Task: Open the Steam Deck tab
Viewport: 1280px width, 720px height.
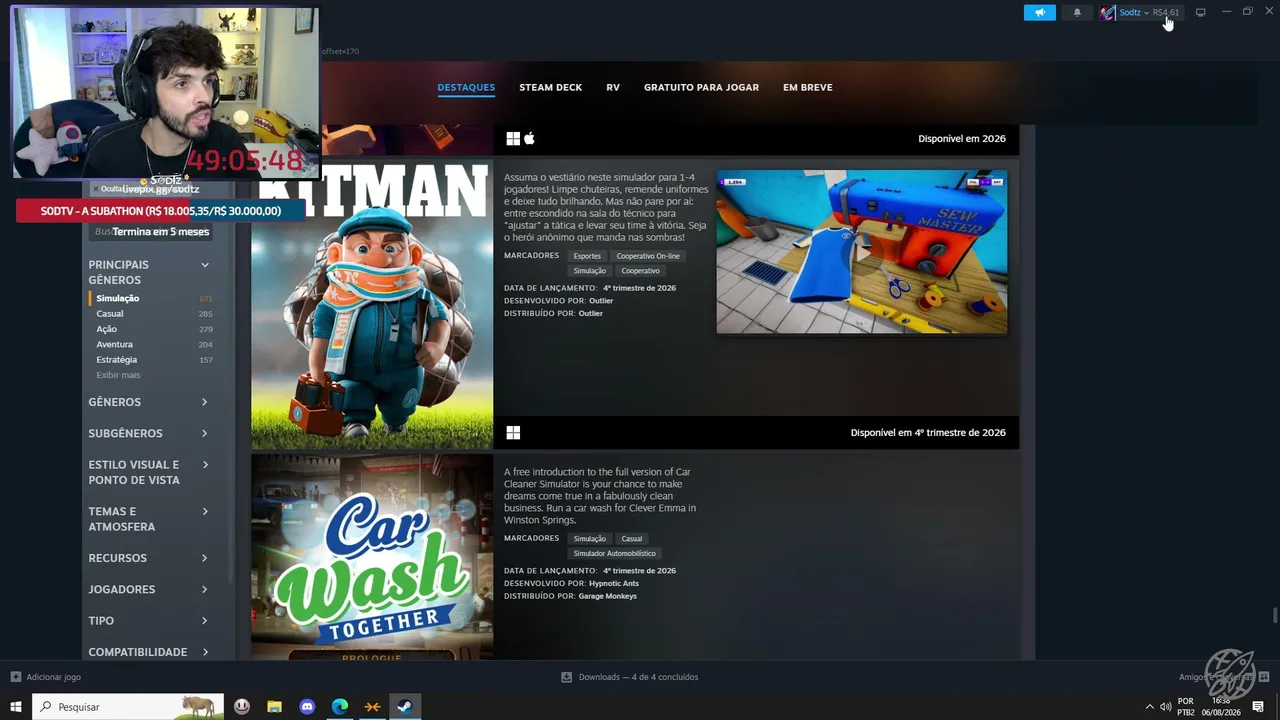Action: tap(550, 87)
